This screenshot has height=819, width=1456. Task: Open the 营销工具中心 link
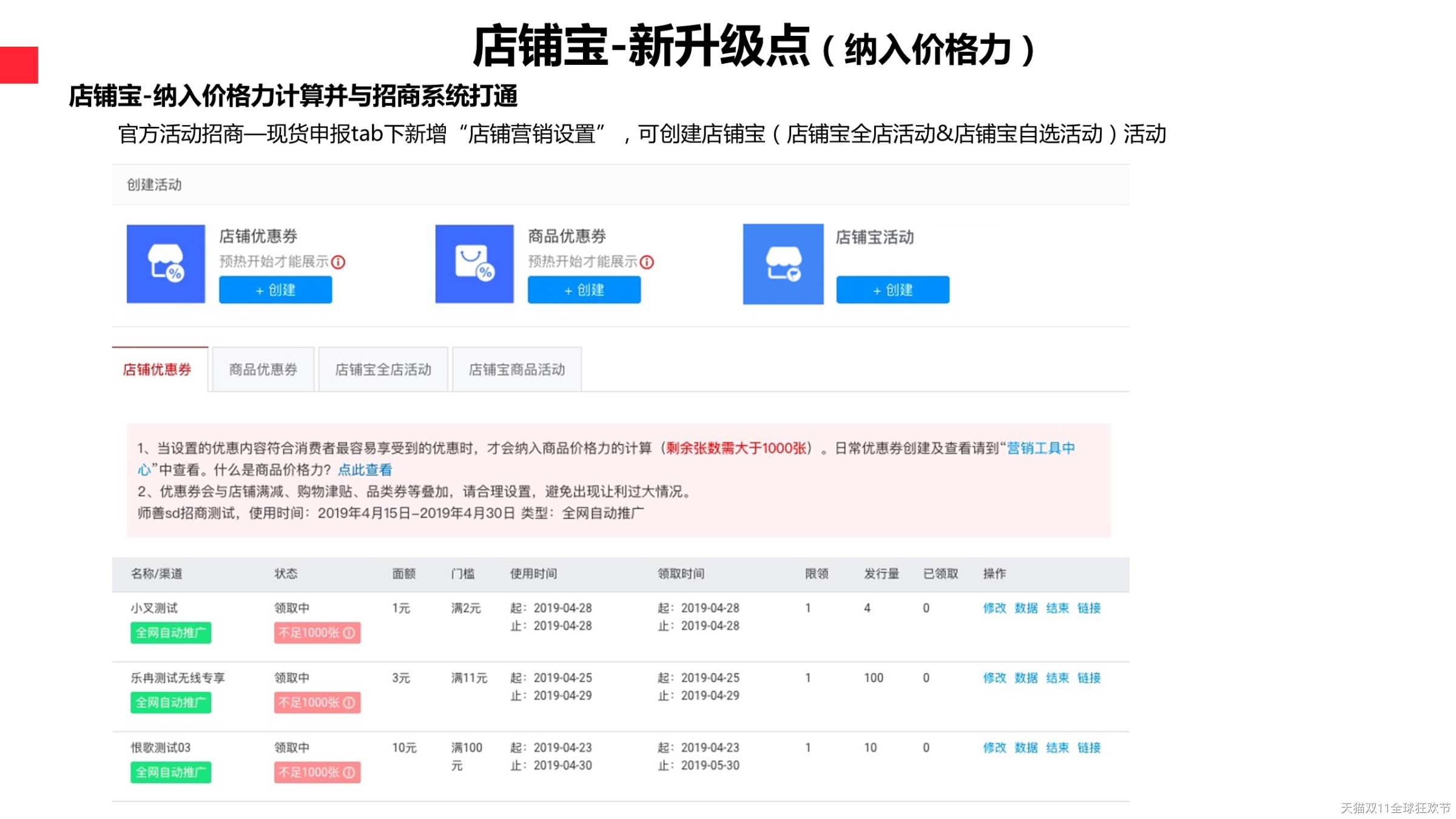pyautogui.click(x=1040, y=448)
